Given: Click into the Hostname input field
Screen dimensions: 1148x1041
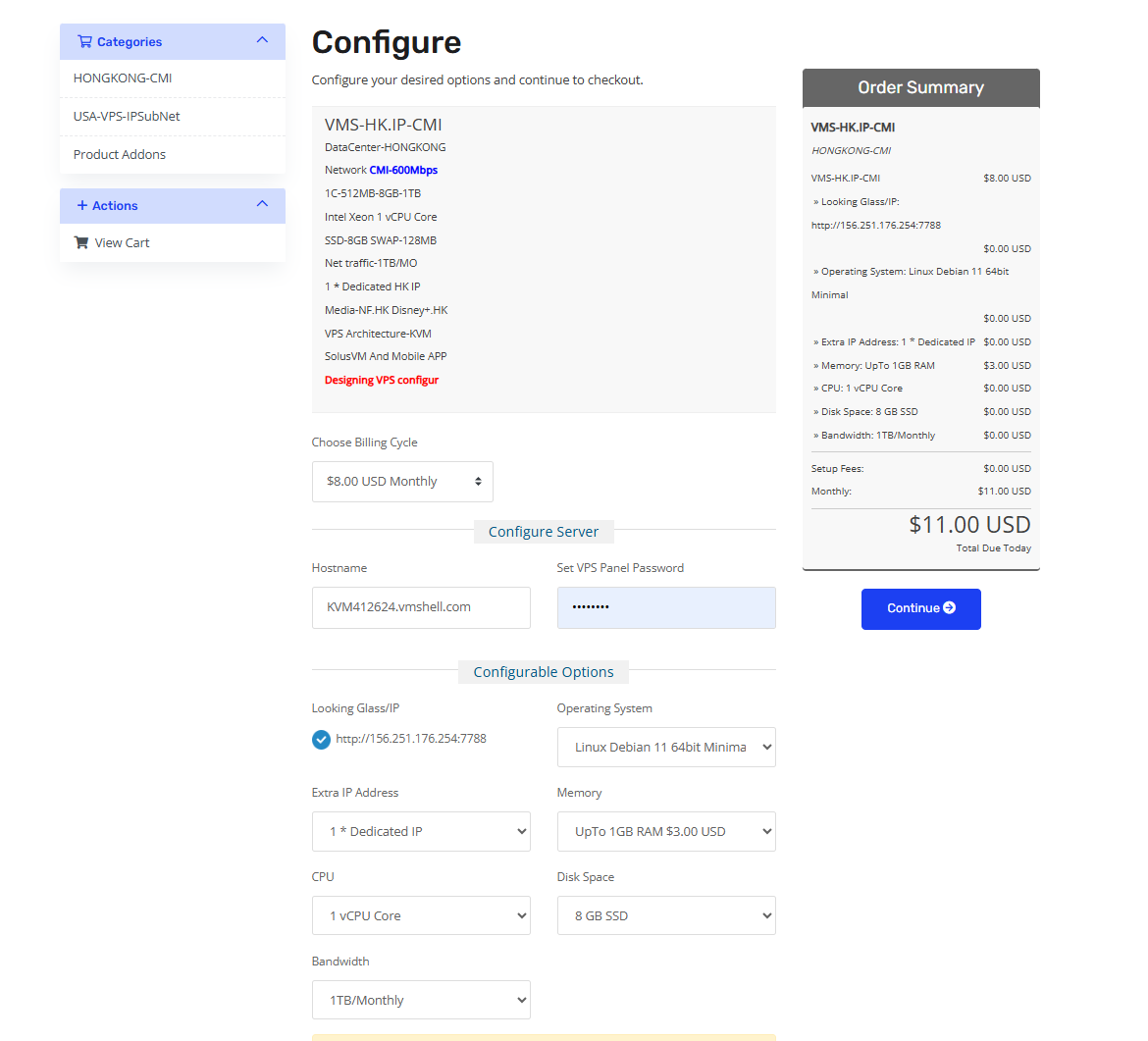Looking at the screenshot, I should (x=421, y=608).
